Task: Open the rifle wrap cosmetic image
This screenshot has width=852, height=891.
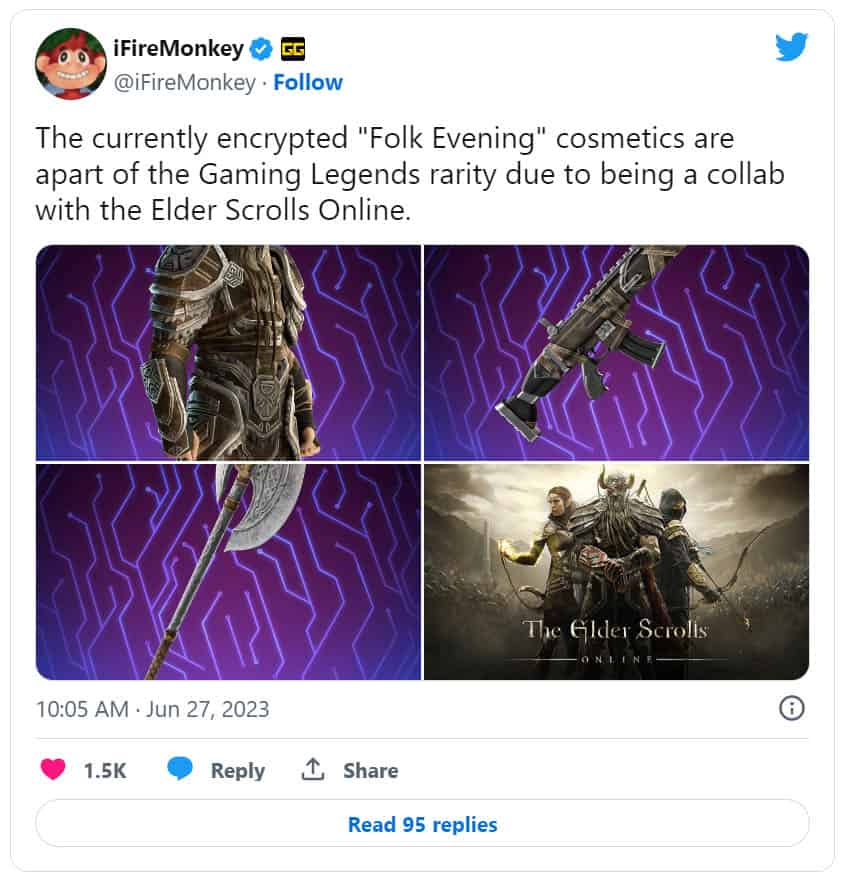Action: pos(616,353)
